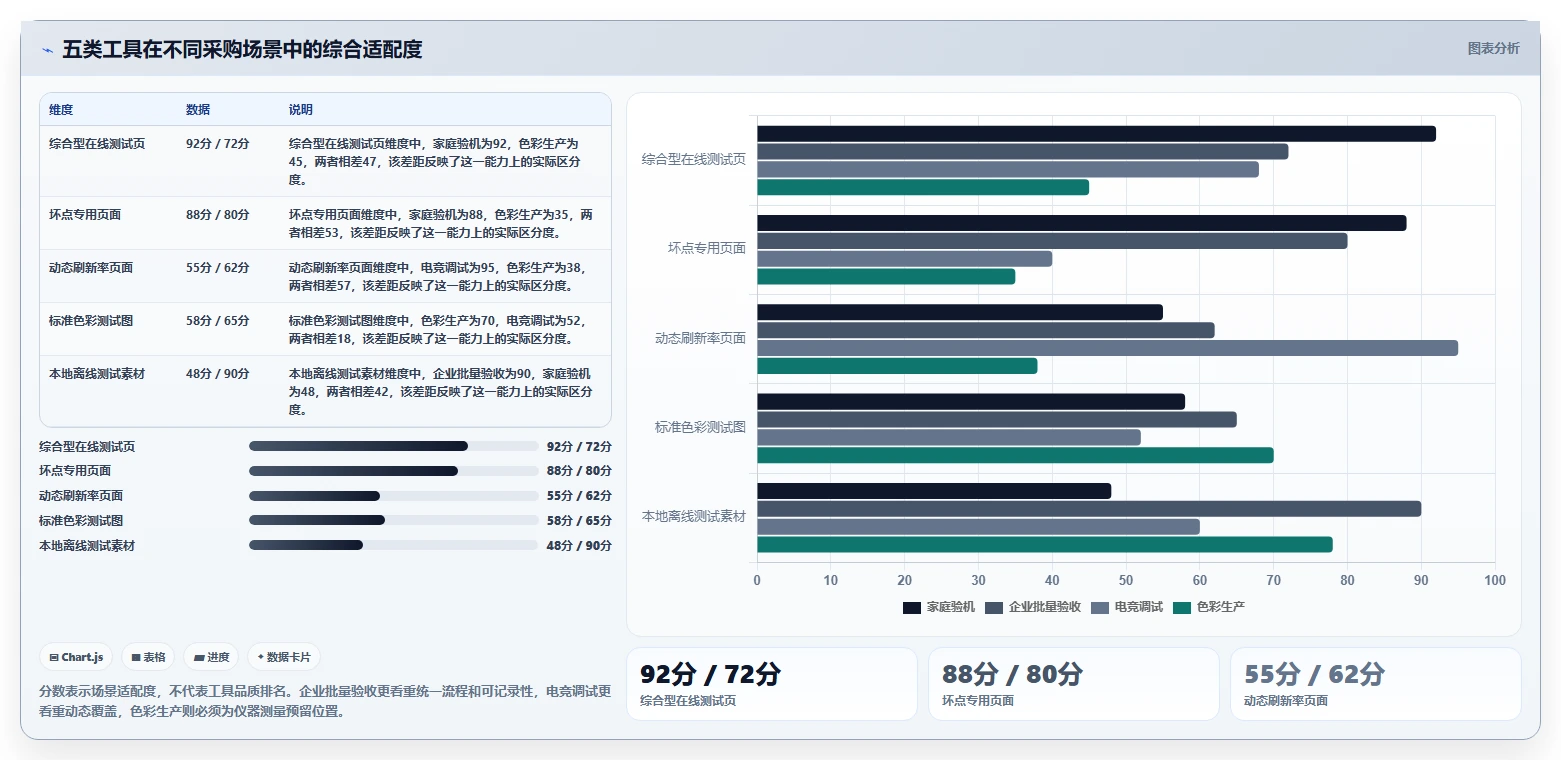Click the 坏点专用页面 progress bar
This screenshot has width=1561, height=760.
[394, 471]
